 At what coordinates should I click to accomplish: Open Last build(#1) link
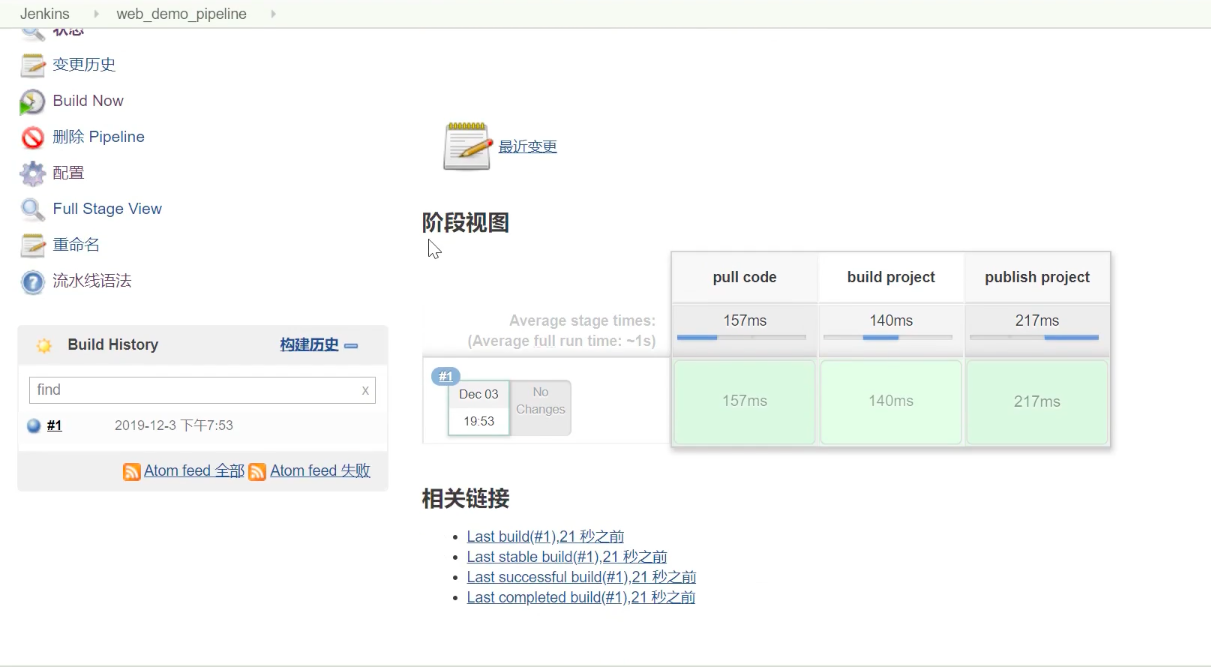coord(545,537)
